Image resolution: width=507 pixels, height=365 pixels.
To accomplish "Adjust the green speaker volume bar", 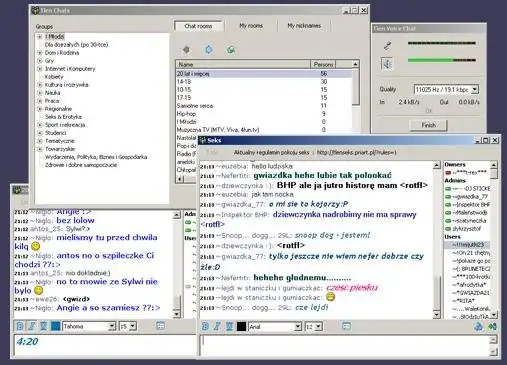I will (442, 60).
